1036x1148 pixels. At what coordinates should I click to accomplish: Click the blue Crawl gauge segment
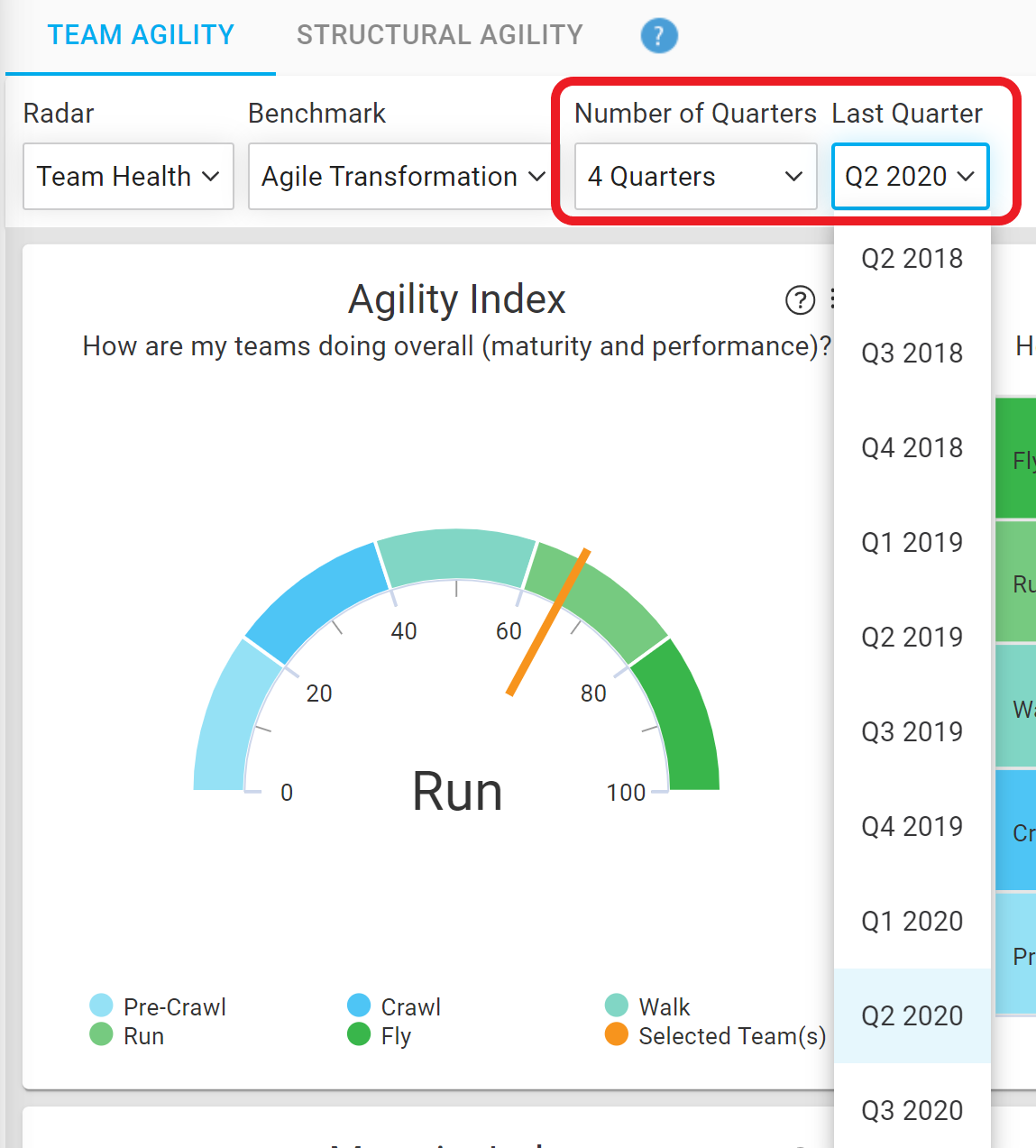(x=316, y=600)
